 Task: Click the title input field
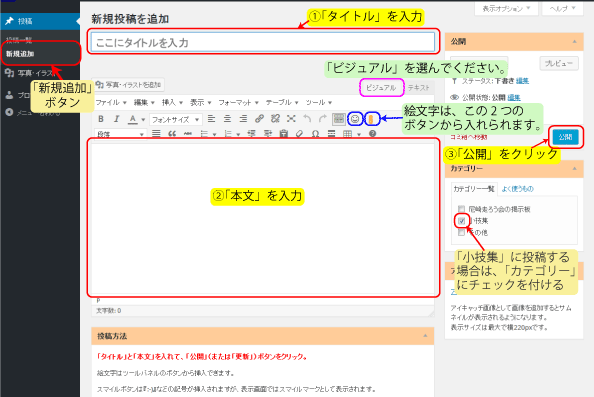coord(263,42)
